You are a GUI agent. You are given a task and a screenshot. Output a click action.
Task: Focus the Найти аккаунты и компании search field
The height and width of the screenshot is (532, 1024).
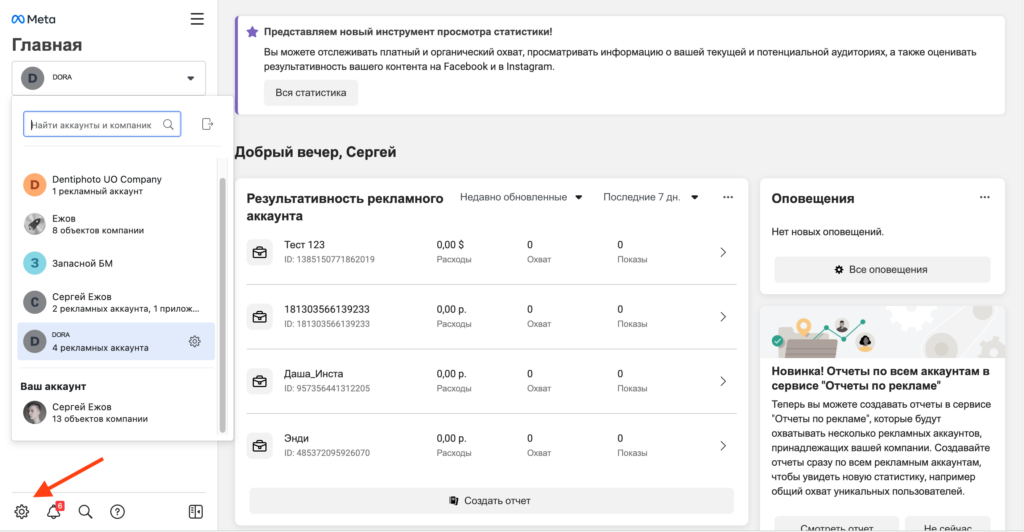click(x=92, y=125)
